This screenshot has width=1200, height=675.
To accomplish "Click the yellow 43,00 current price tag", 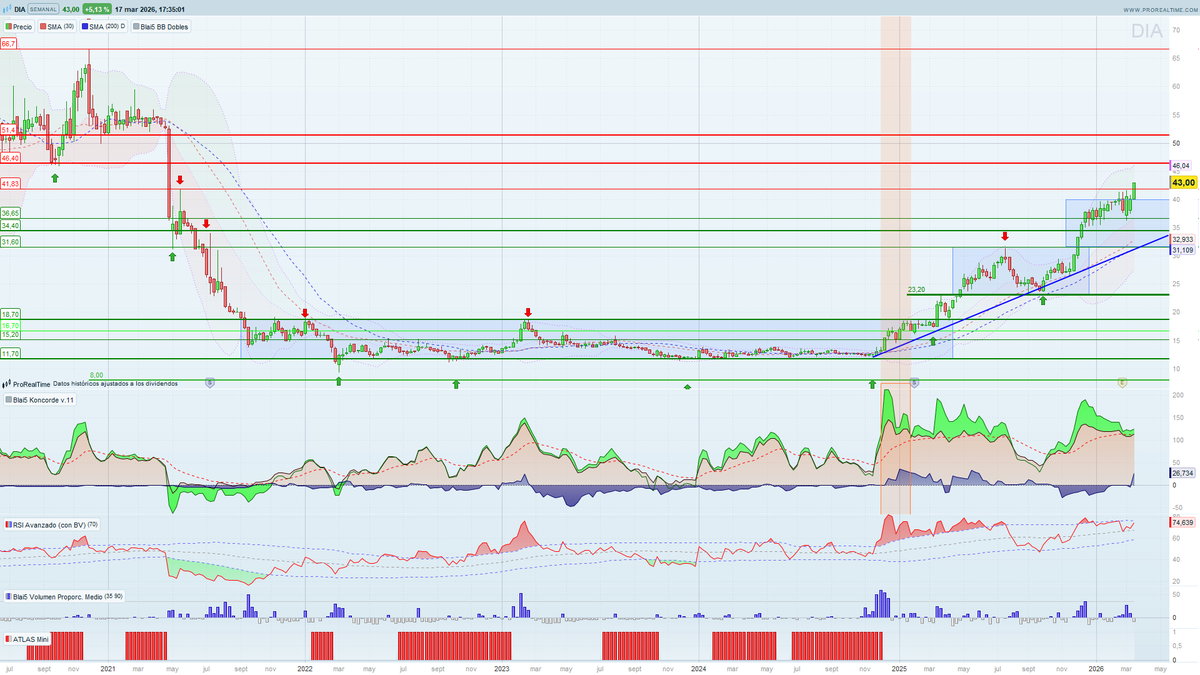I will 1183,183.
